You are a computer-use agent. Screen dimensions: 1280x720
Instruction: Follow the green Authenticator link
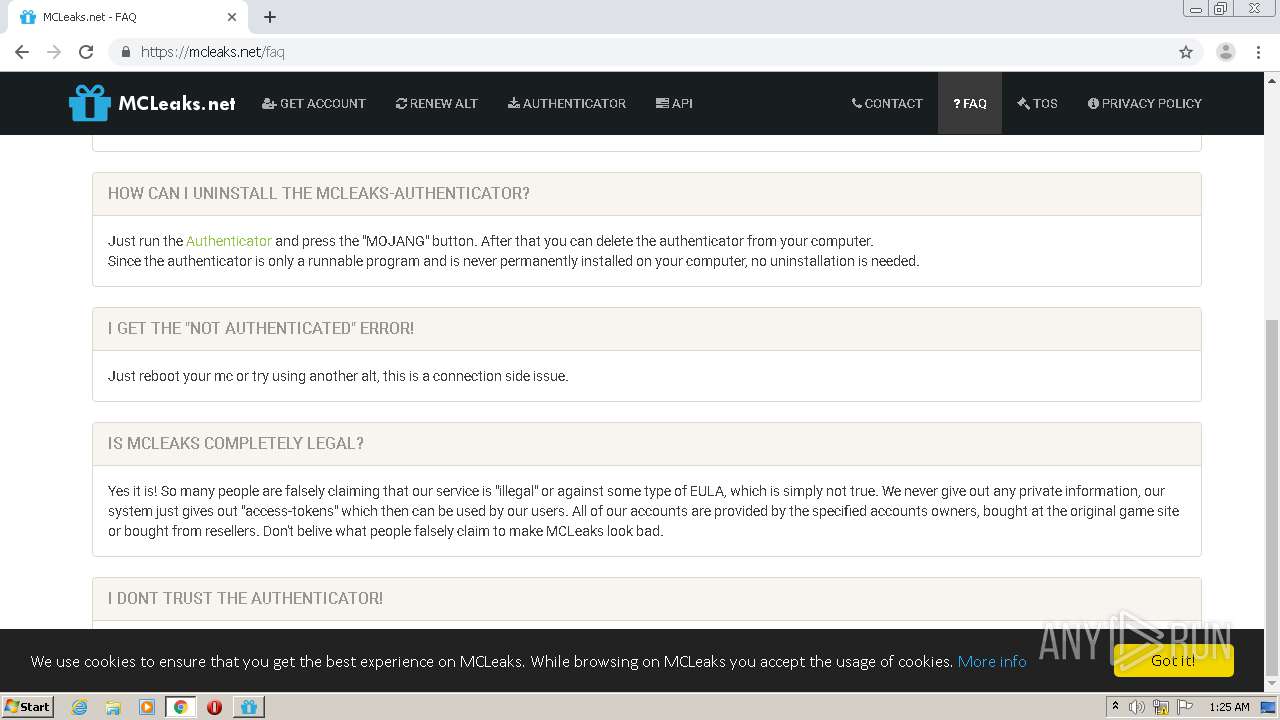(229, 241)
